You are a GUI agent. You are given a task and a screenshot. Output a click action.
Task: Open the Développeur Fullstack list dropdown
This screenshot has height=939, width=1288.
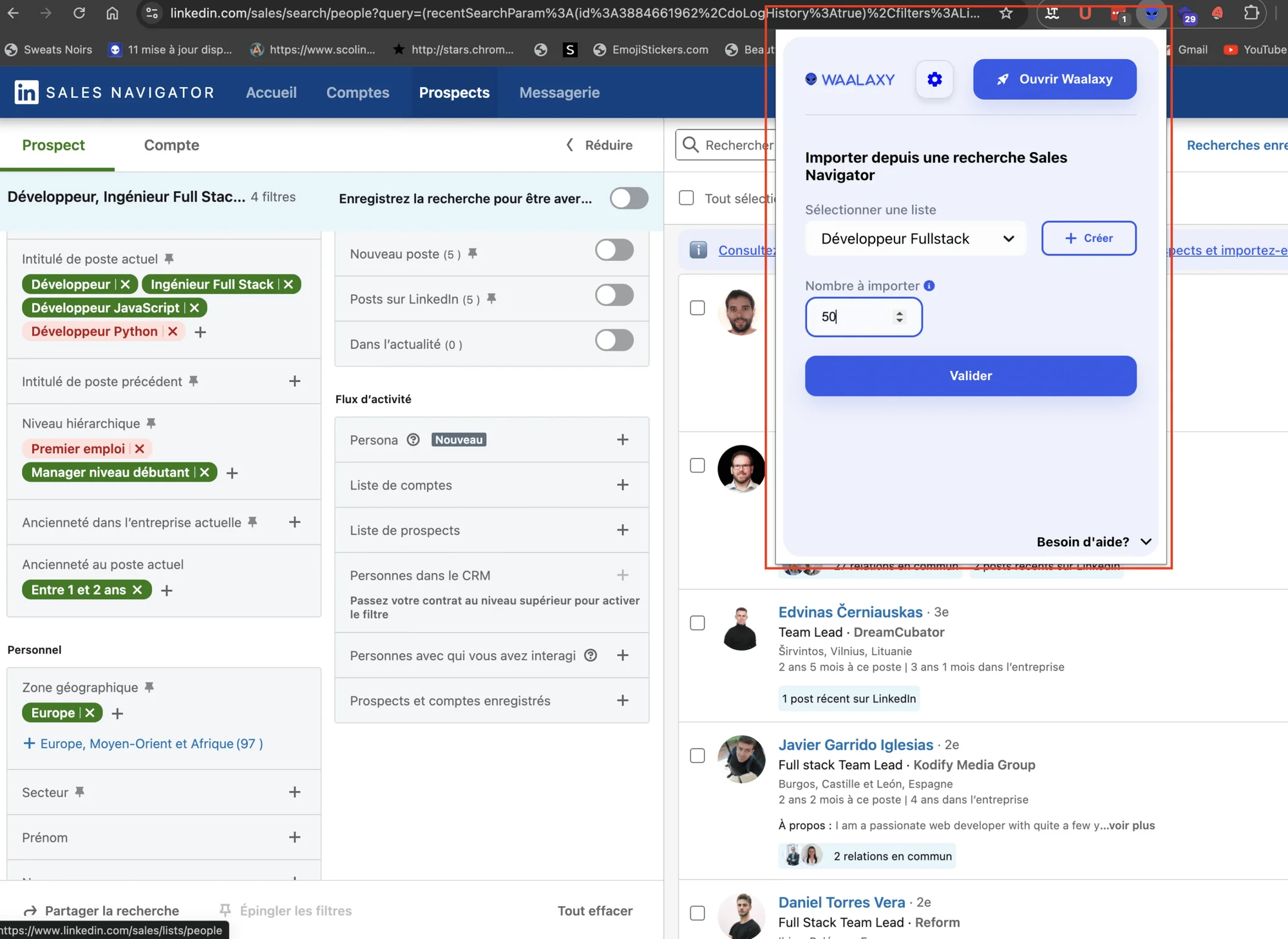pos(915,238)
